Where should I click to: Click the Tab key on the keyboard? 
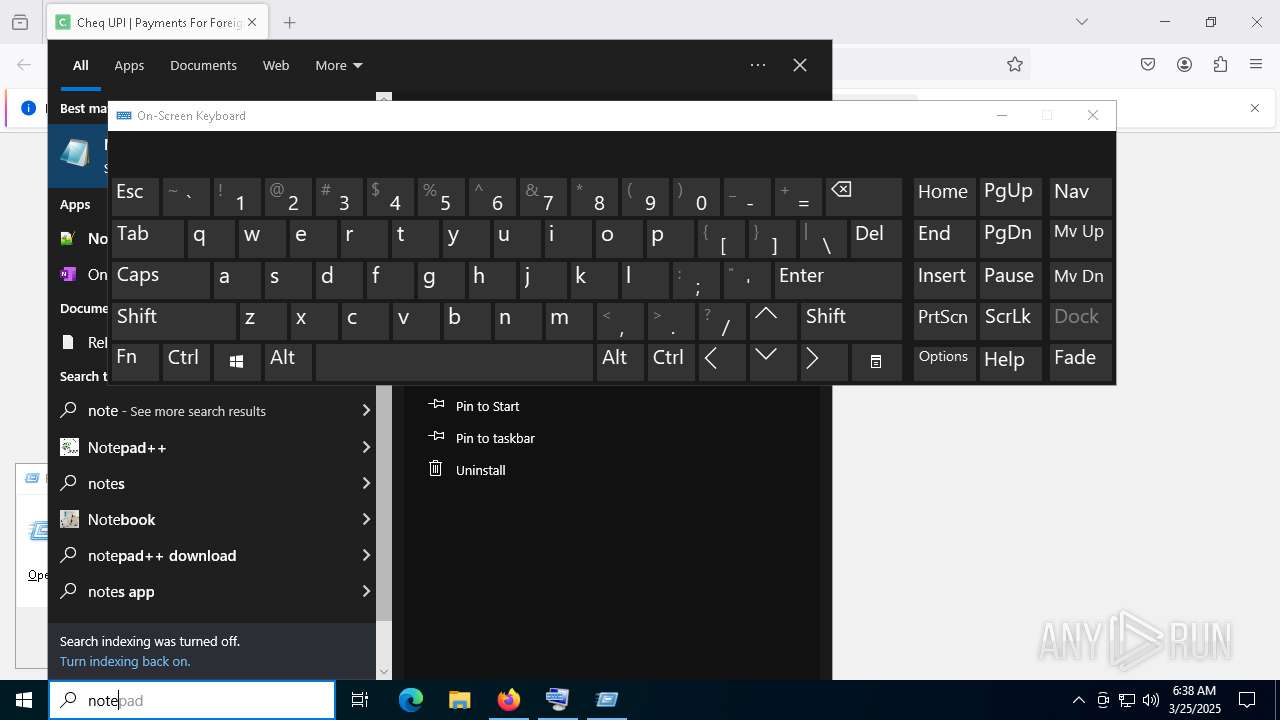point(147,239)
